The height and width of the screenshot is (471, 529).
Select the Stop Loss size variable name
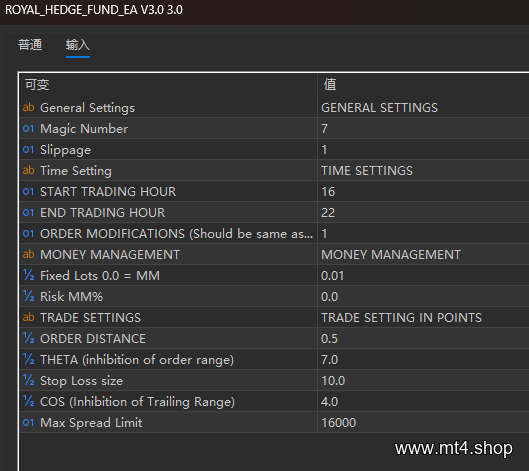[81, 381]
